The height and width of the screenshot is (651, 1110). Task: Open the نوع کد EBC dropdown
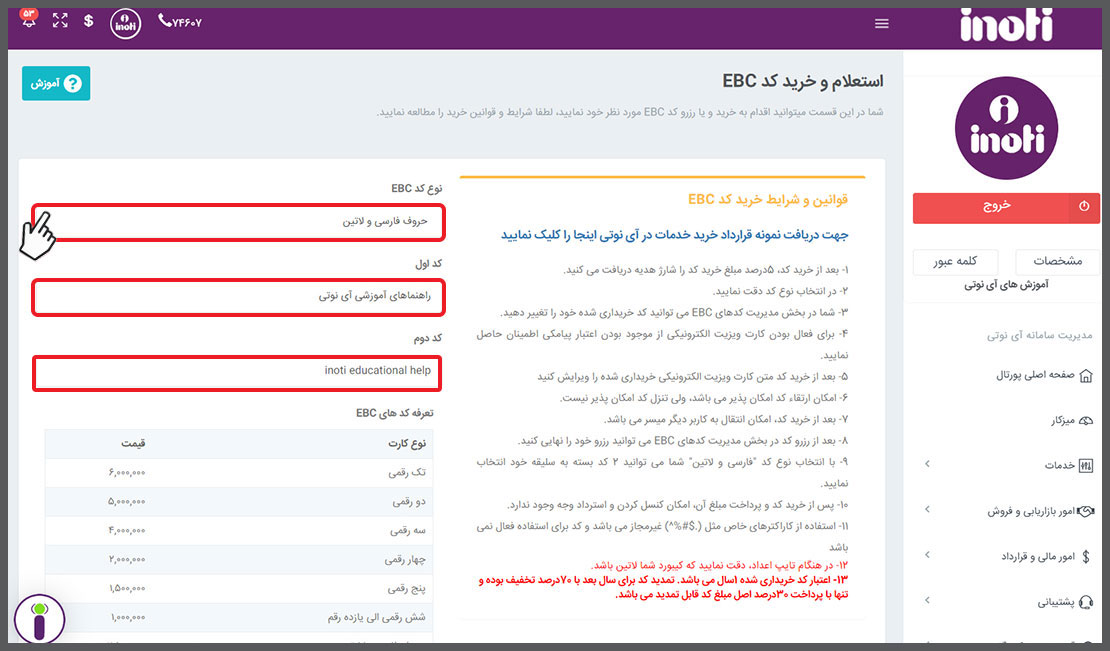coord(239,222)
